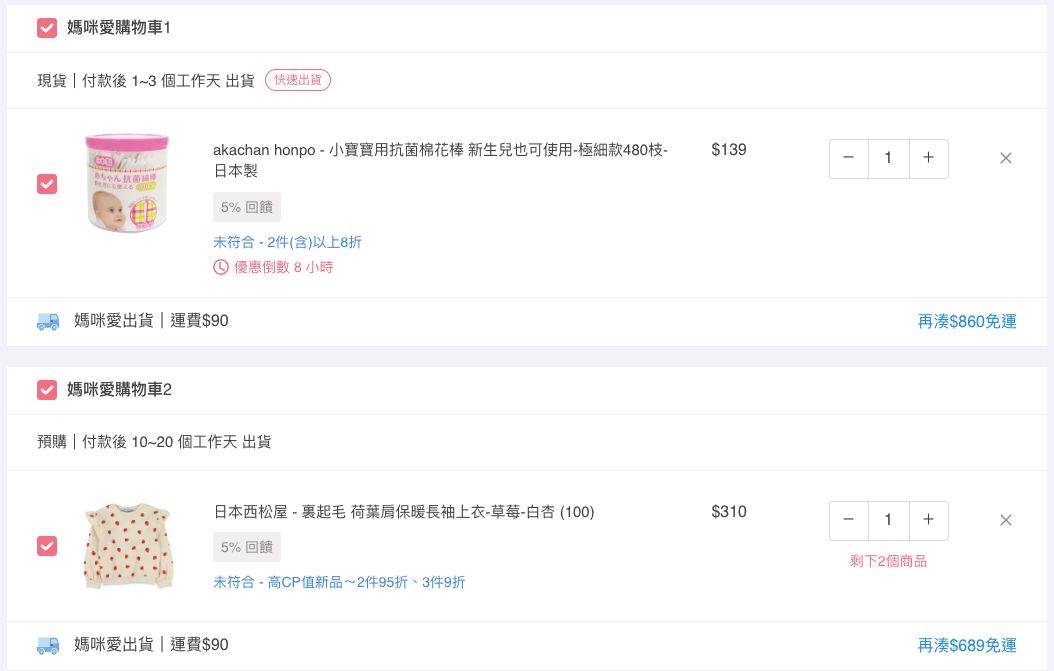Uncheck the 媽咪愛購物車1 cart checkbox

click(x=47, y=28)
